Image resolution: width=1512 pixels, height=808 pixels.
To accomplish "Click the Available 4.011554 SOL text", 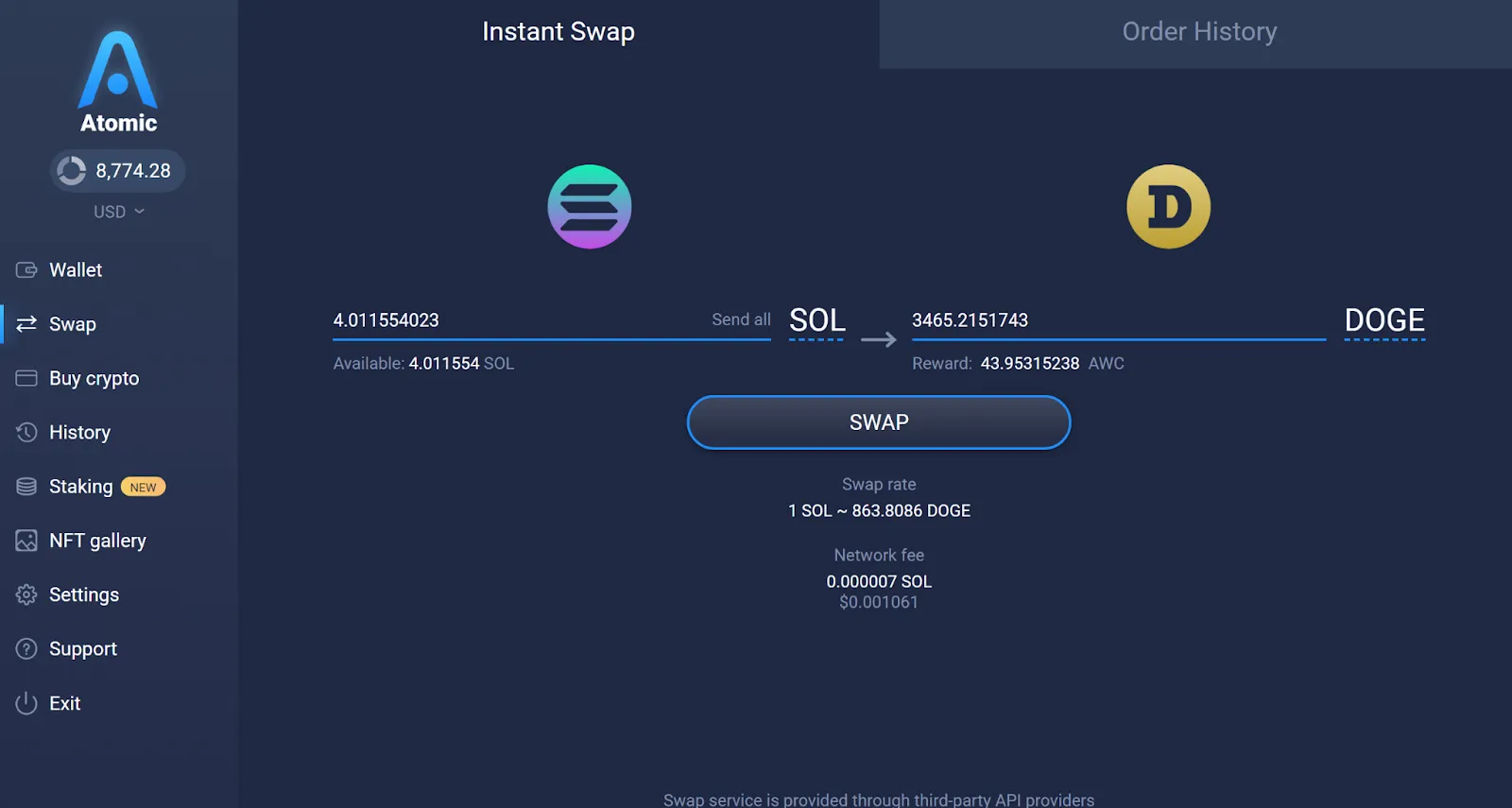I will (x=423, y=363).
